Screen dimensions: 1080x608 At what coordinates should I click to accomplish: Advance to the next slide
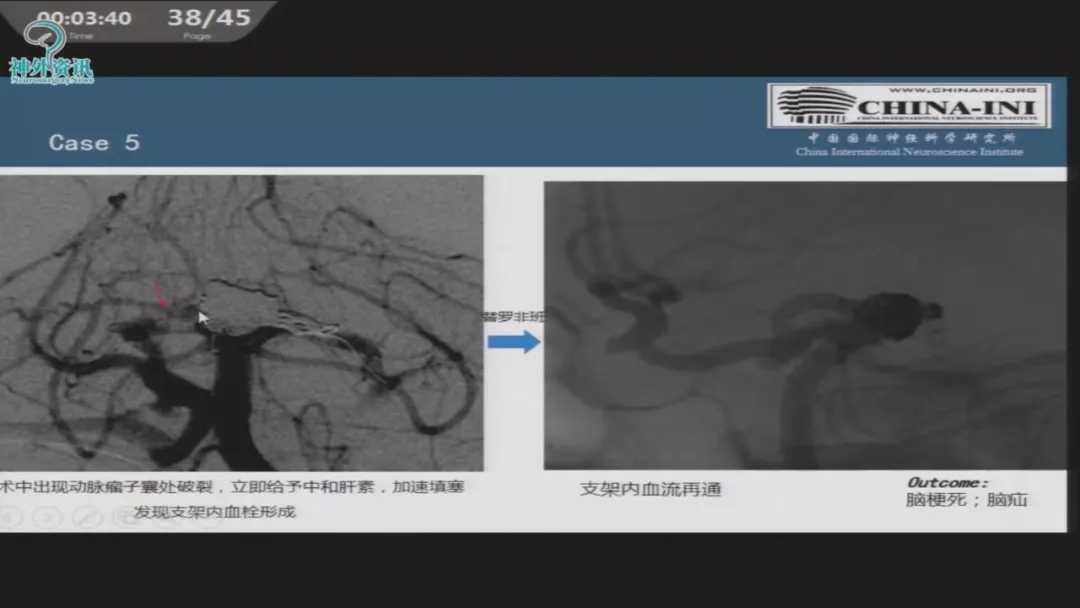pyautogui.click(x=48, y=517)
